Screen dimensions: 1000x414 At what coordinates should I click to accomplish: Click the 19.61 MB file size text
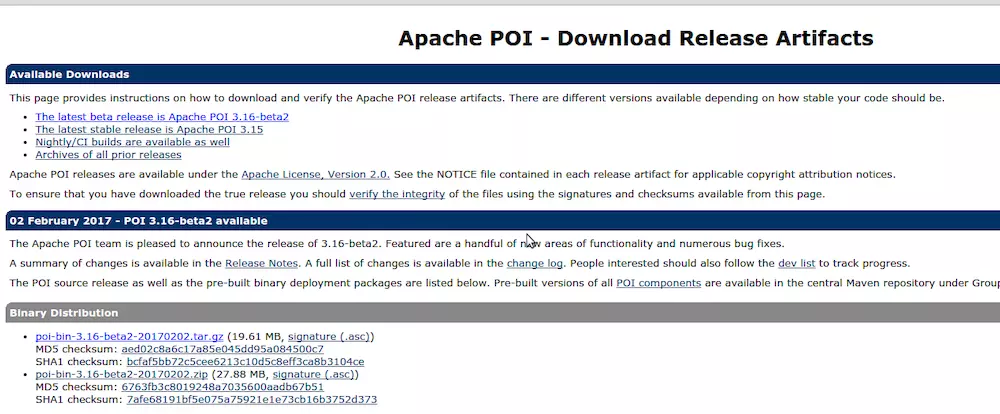coord(256,337)
